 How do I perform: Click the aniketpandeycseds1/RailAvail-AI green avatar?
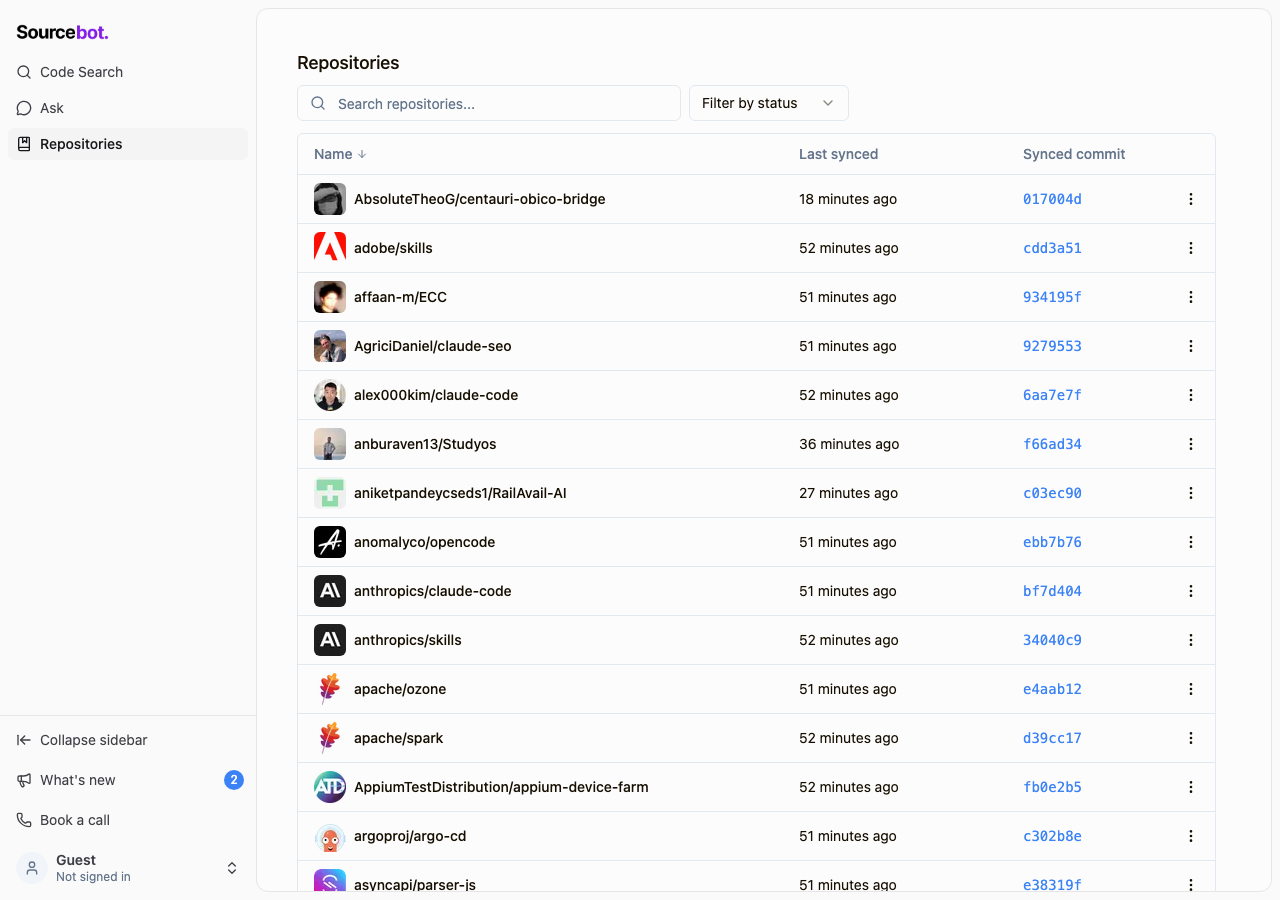[x=330, y=493]
